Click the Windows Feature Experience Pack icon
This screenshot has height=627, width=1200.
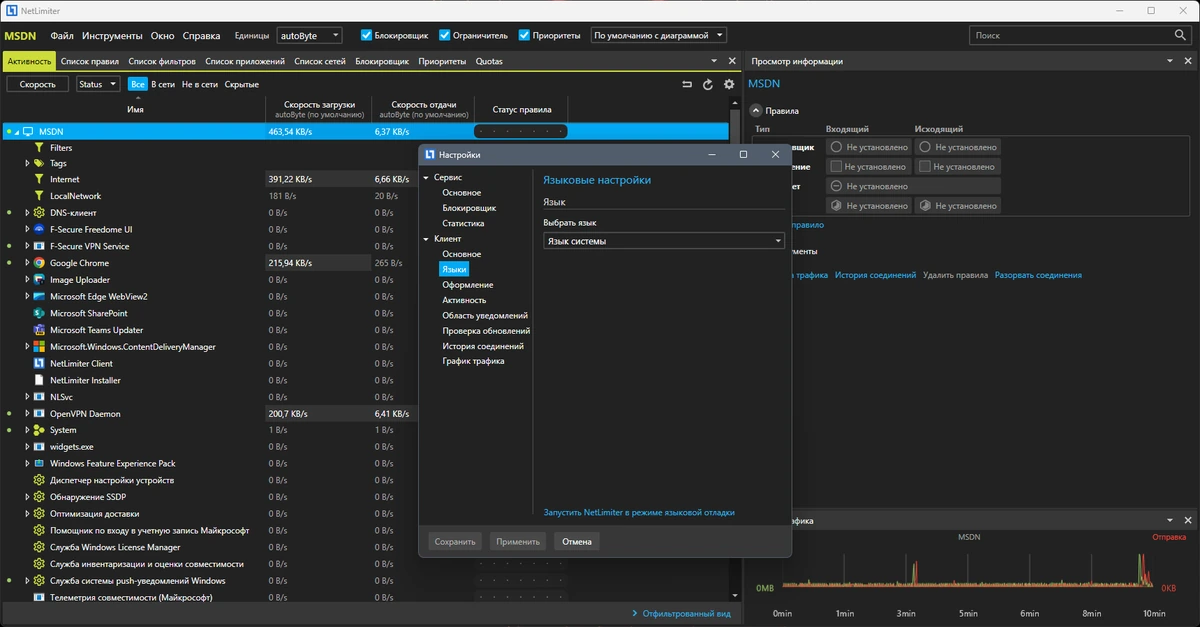(x=39, y=463)
